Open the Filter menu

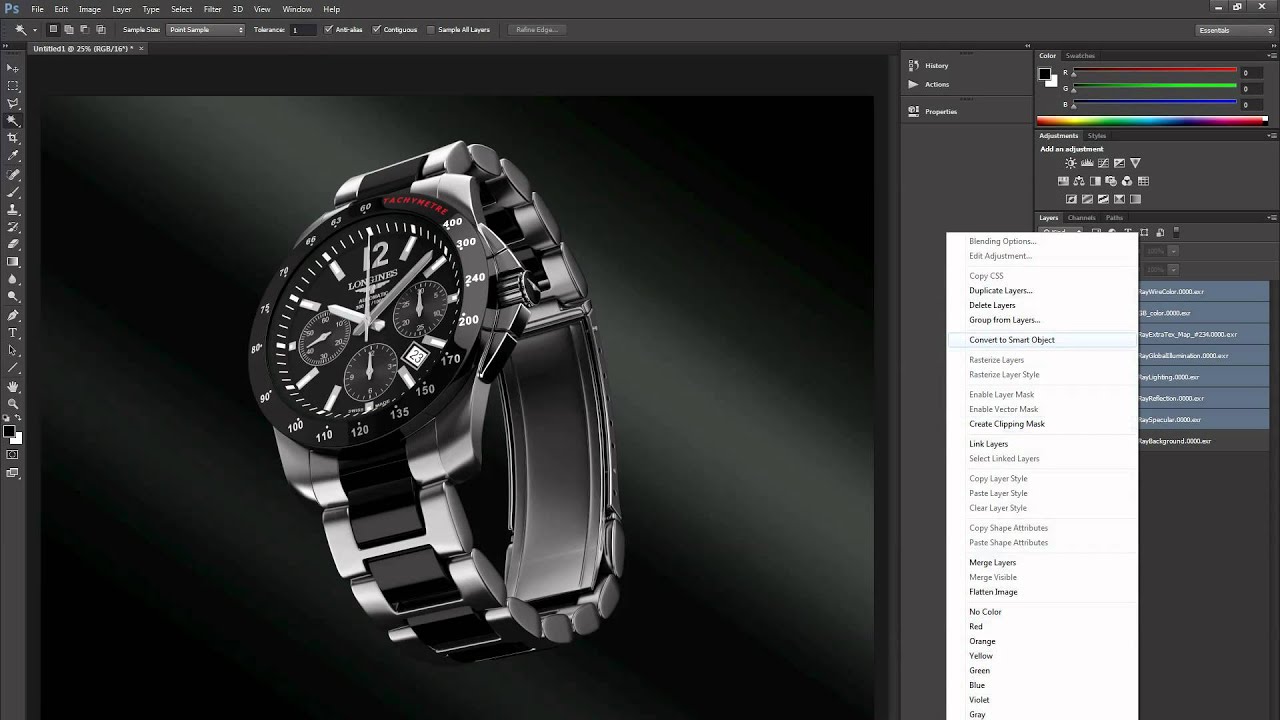(212, 9)
